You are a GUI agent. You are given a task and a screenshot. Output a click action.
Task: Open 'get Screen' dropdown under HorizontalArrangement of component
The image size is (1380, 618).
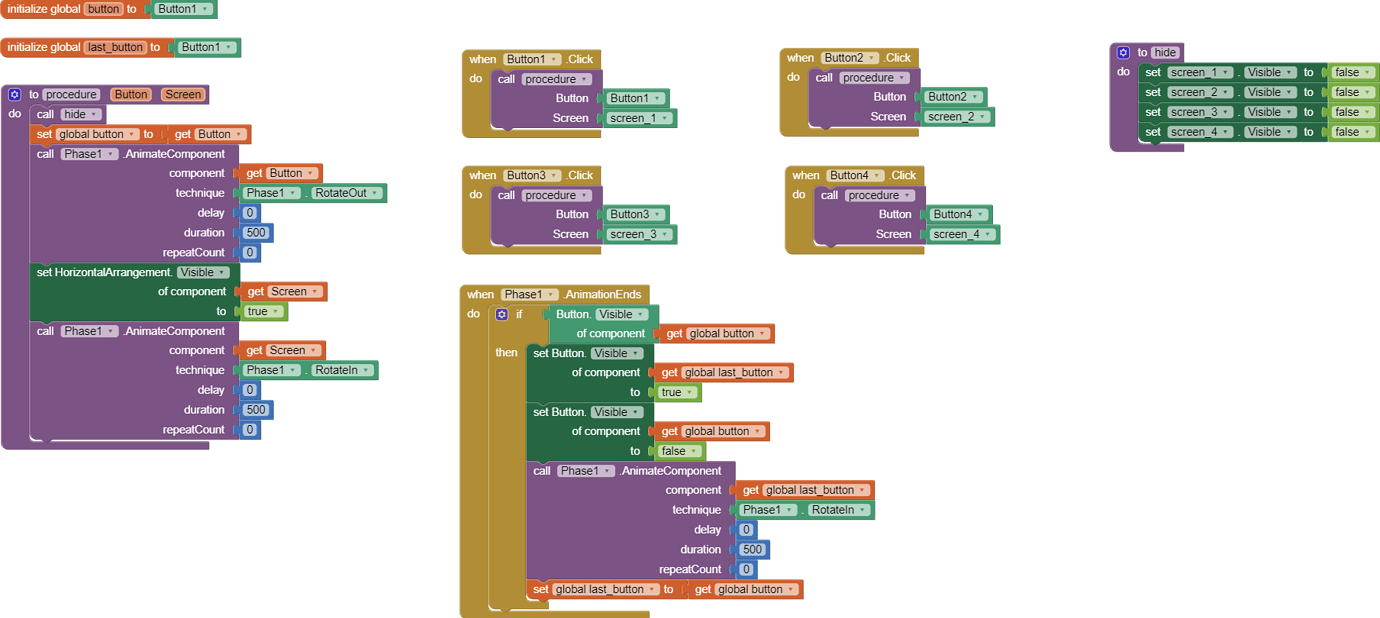coord(294,292)
